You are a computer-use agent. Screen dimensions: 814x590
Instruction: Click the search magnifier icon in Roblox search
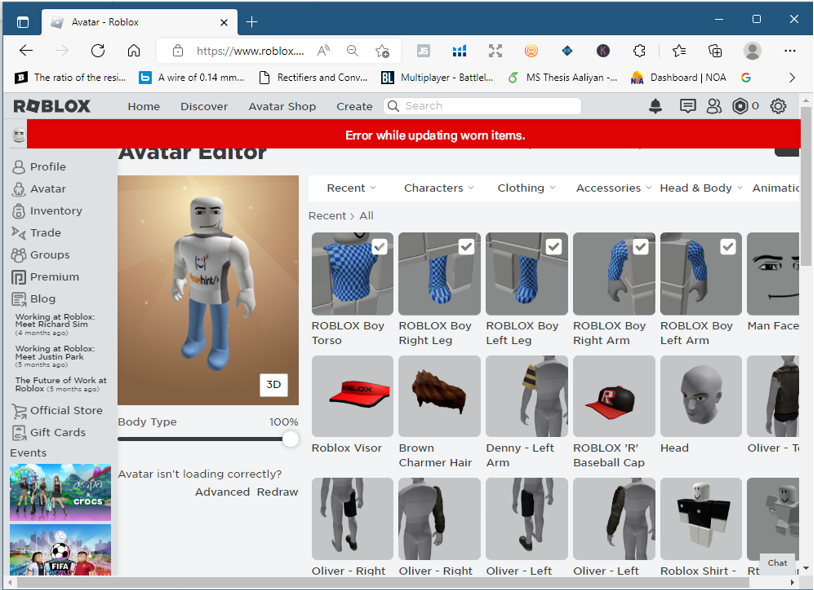(394, 106)
